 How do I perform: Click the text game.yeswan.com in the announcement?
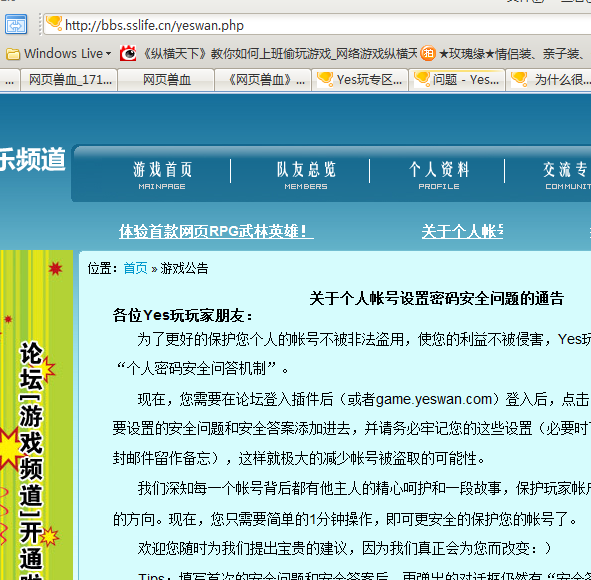(434, 399)
